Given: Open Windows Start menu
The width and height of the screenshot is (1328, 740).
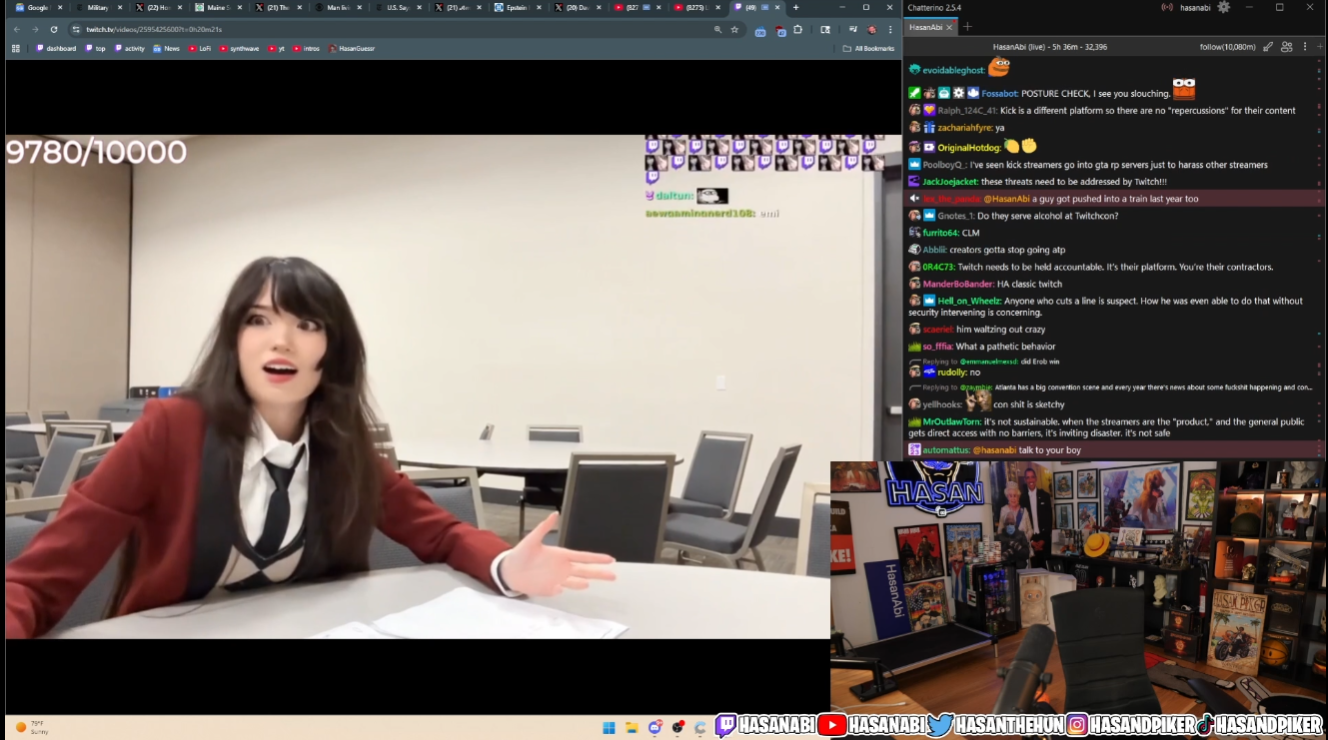Looking at the screenshot, I should point(609,727).
